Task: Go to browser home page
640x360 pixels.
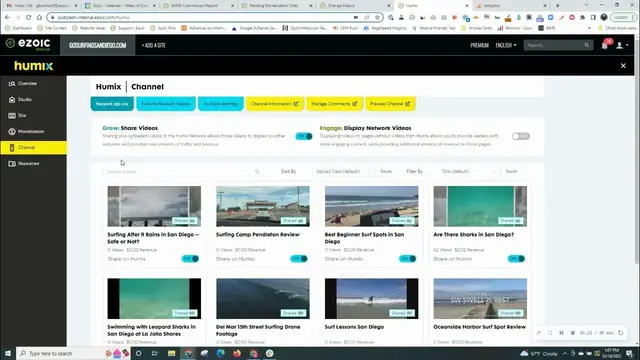Action: tap(39, 18)
